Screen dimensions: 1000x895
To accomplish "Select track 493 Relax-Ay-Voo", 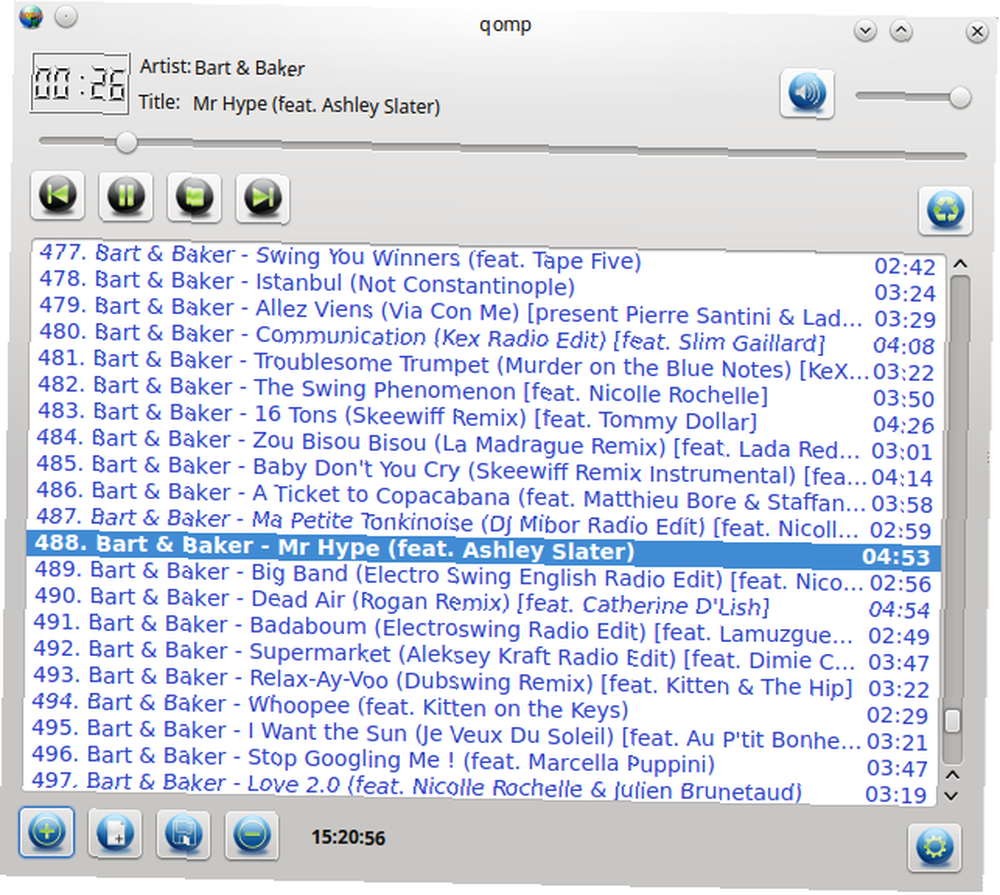I will pos(482,682).
